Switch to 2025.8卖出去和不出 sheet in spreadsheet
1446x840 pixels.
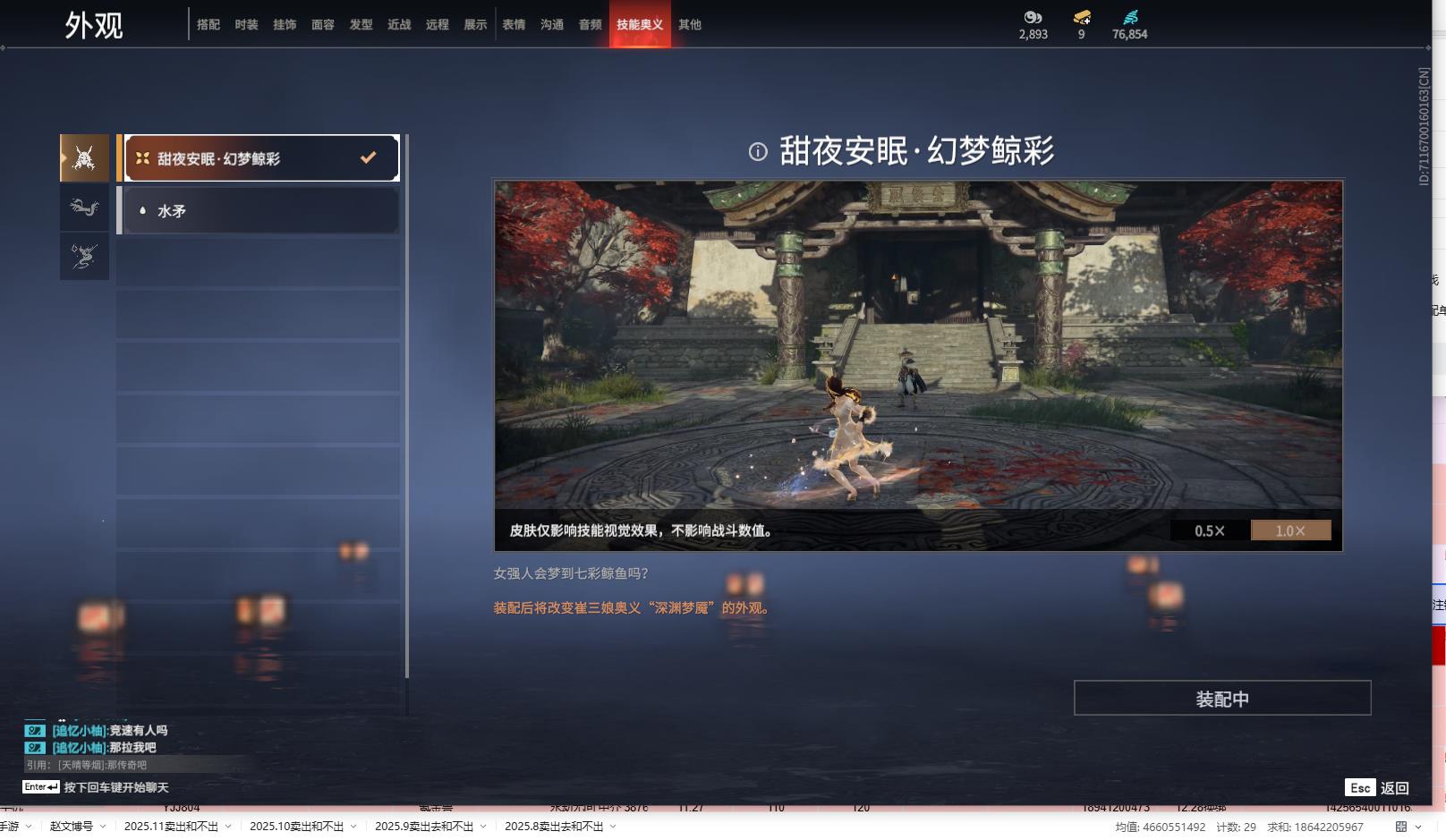[554, 827]
